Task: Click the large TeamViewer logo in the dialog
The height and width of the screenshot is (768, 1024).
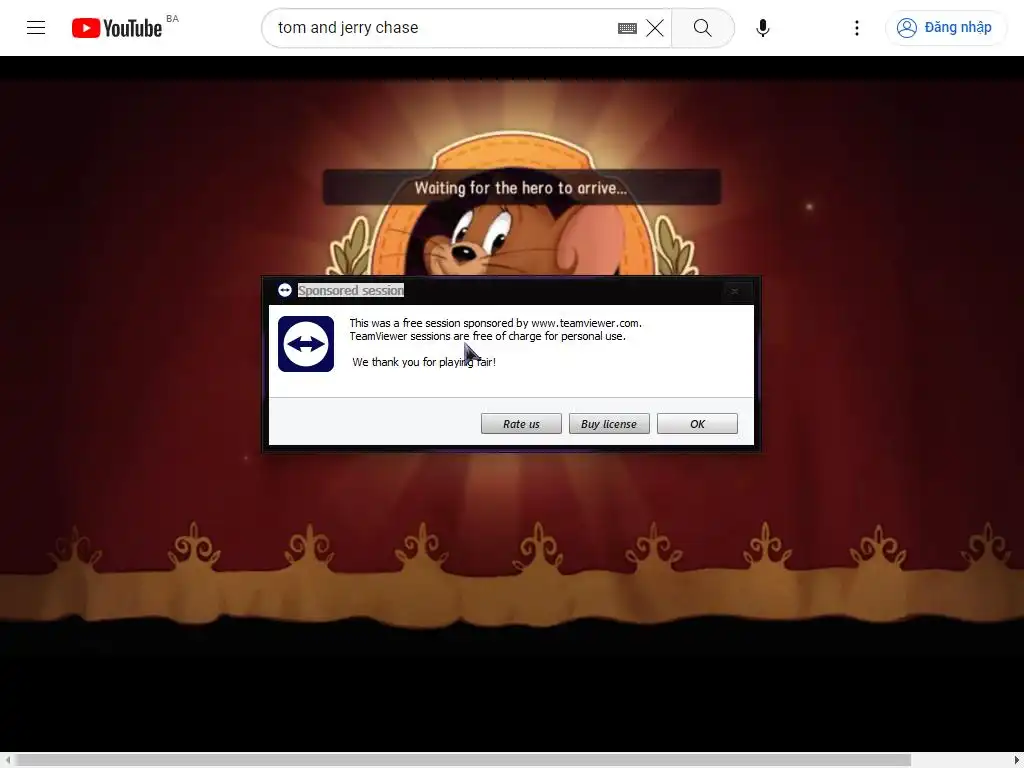Action: 306,344
